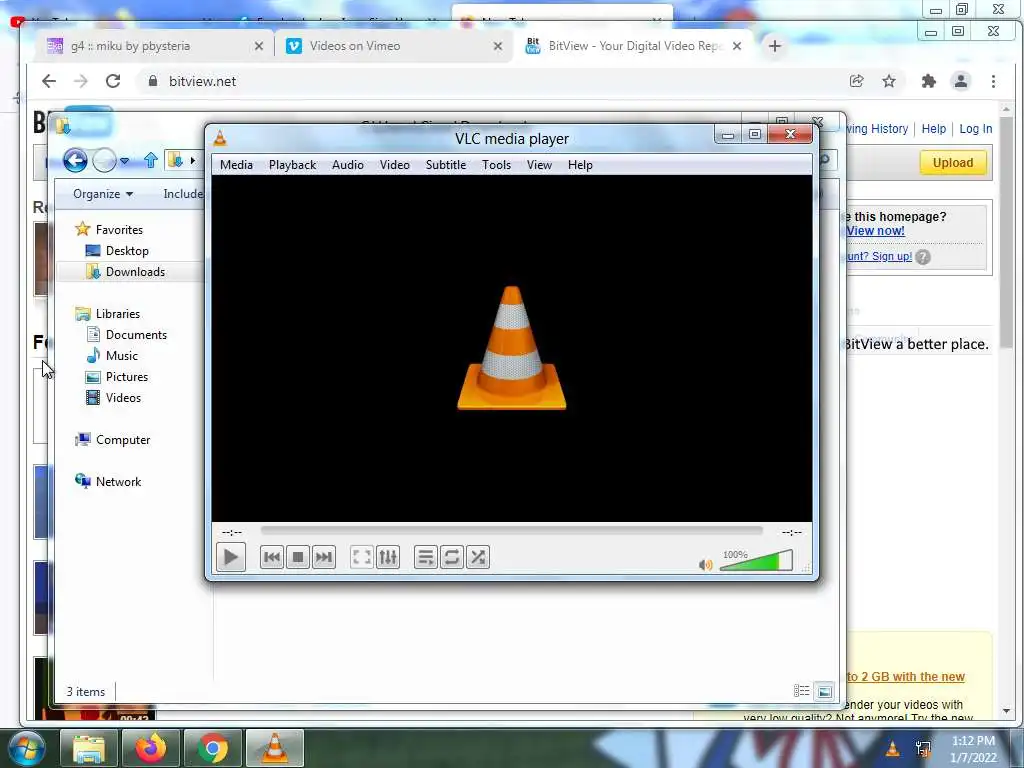This screenshot has height=768, width=1024.
Task: Mute audio via VLC speaker icon
Action: click(x=705, y=564)
